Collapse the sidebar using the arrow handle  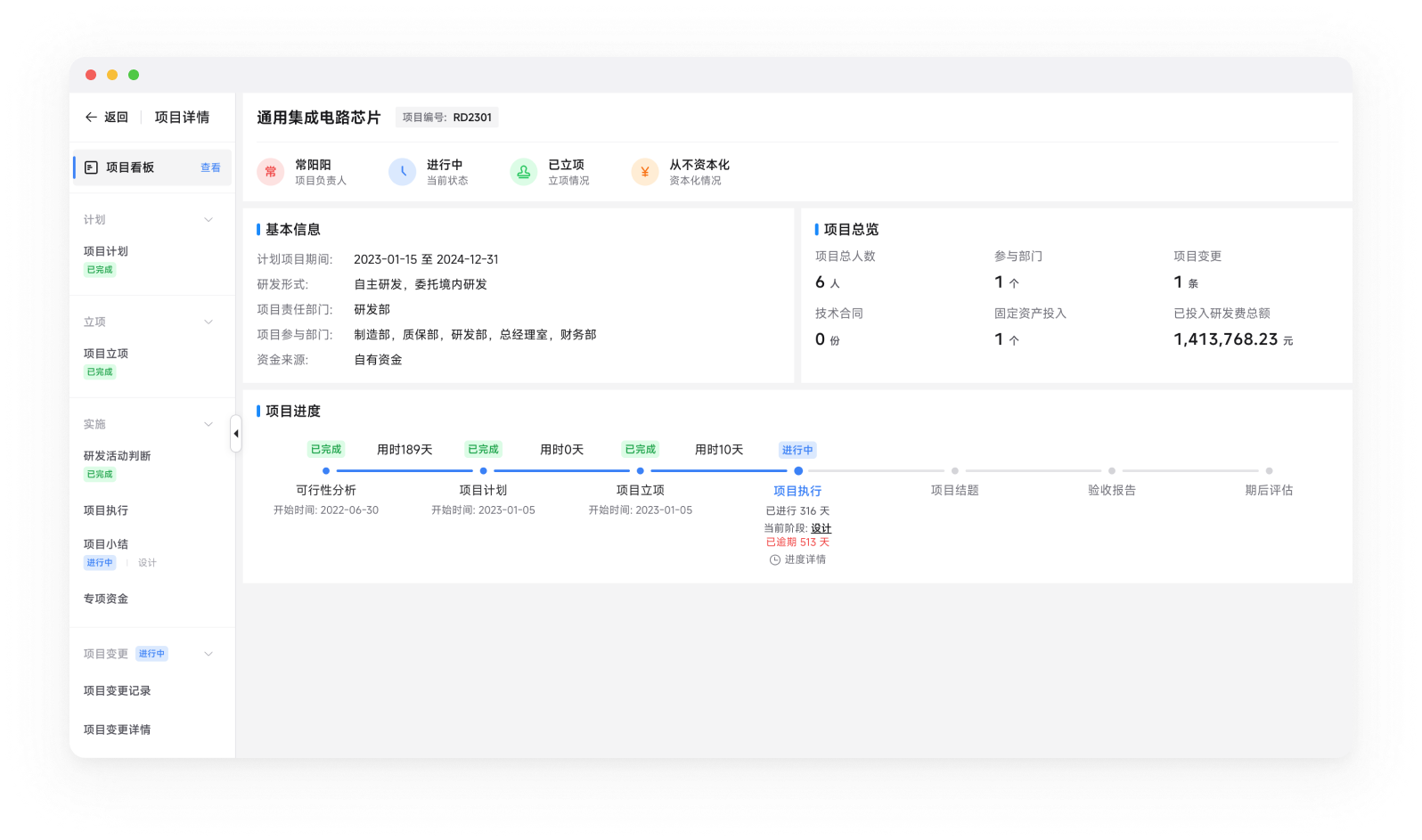(236, 434)
